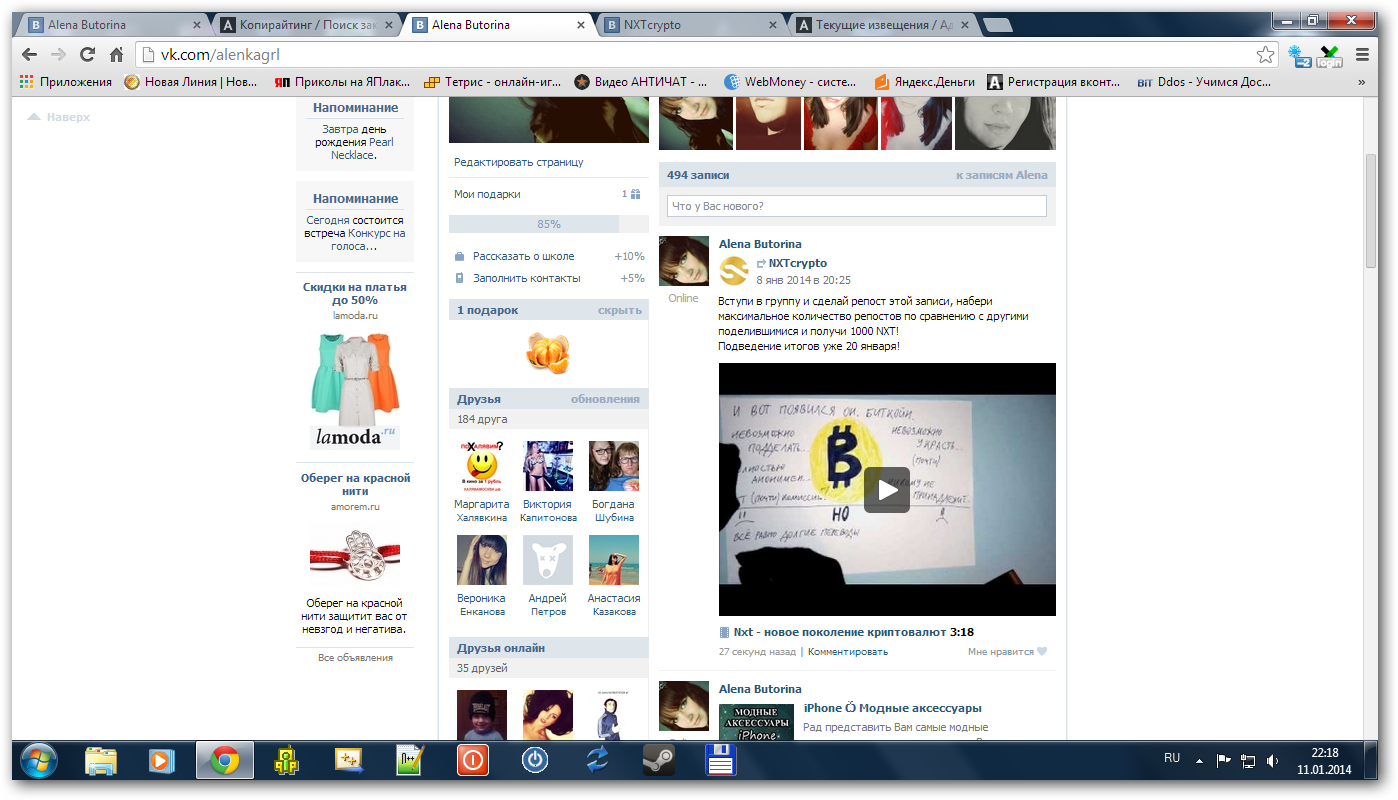
Task: Open NXTcrypto group avatar
Action: (734, 271)
